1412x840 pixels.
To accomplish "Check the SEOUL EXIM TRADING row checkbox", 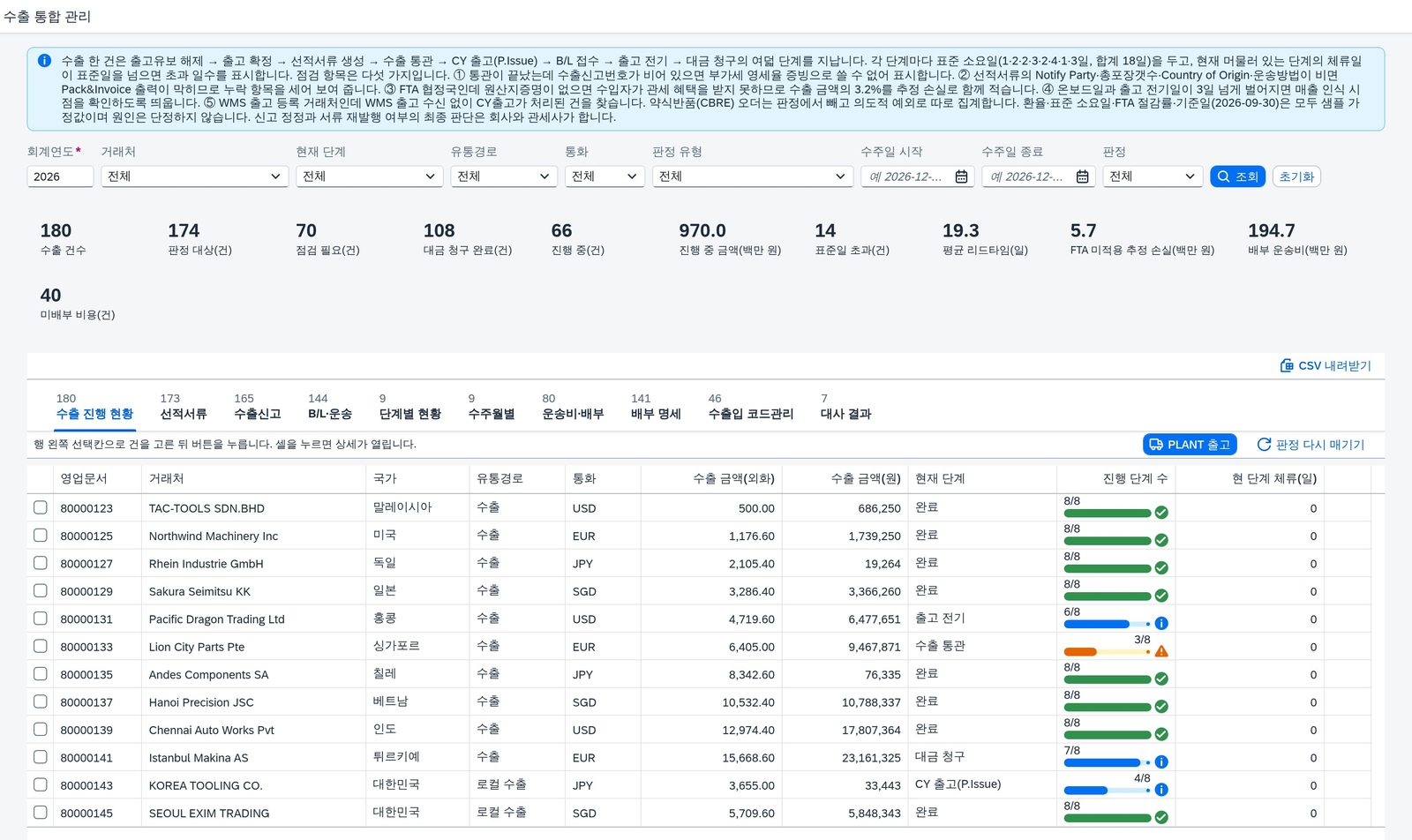I will 41,812.
